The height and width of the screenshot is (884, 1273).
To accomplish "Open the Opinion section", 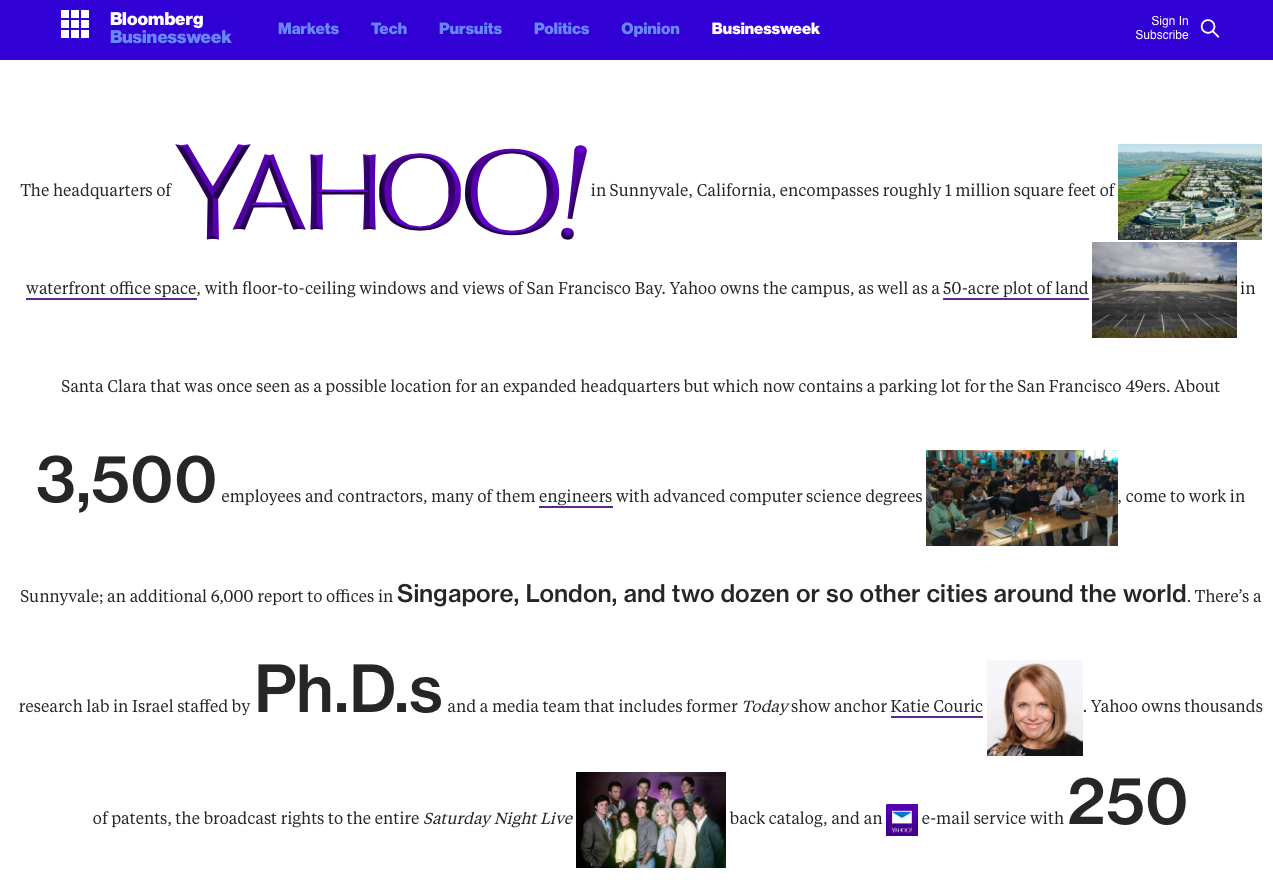I will (650, 29).
